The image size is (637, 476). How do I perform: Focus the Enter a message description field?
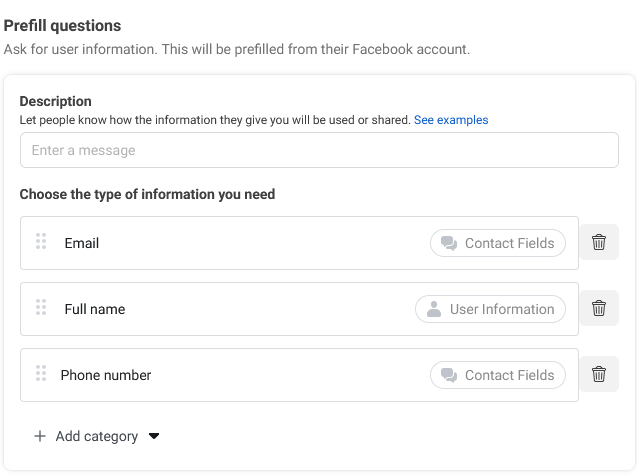coord(319,150)
